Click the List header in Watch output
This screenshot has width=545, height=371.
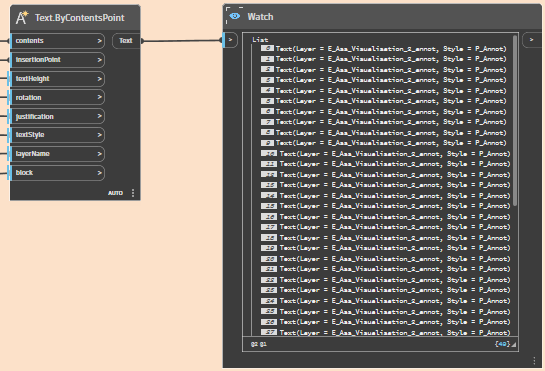click(x=260, y=40)
